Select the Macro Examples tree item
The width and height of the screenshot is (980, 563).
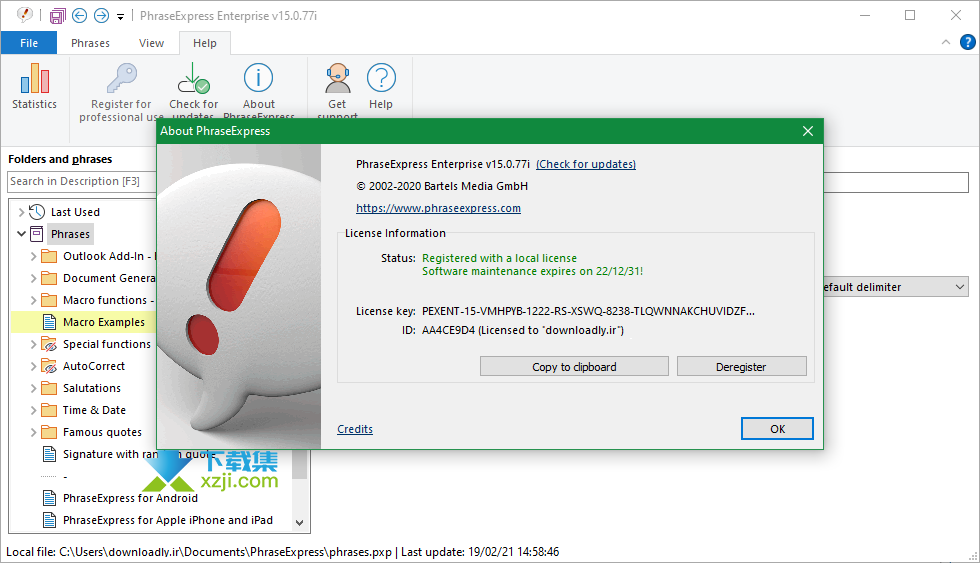104,322
